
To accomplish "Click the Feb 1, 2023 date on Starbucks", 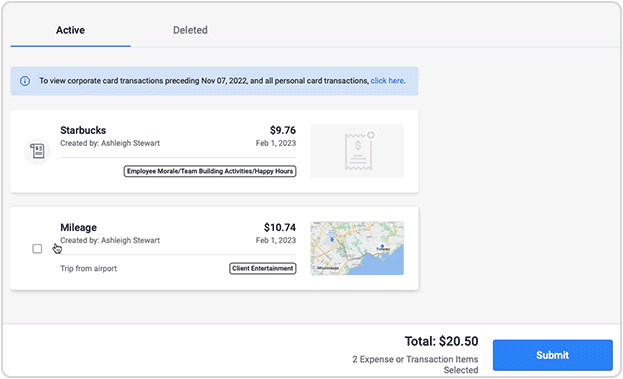I will [276, 143].
